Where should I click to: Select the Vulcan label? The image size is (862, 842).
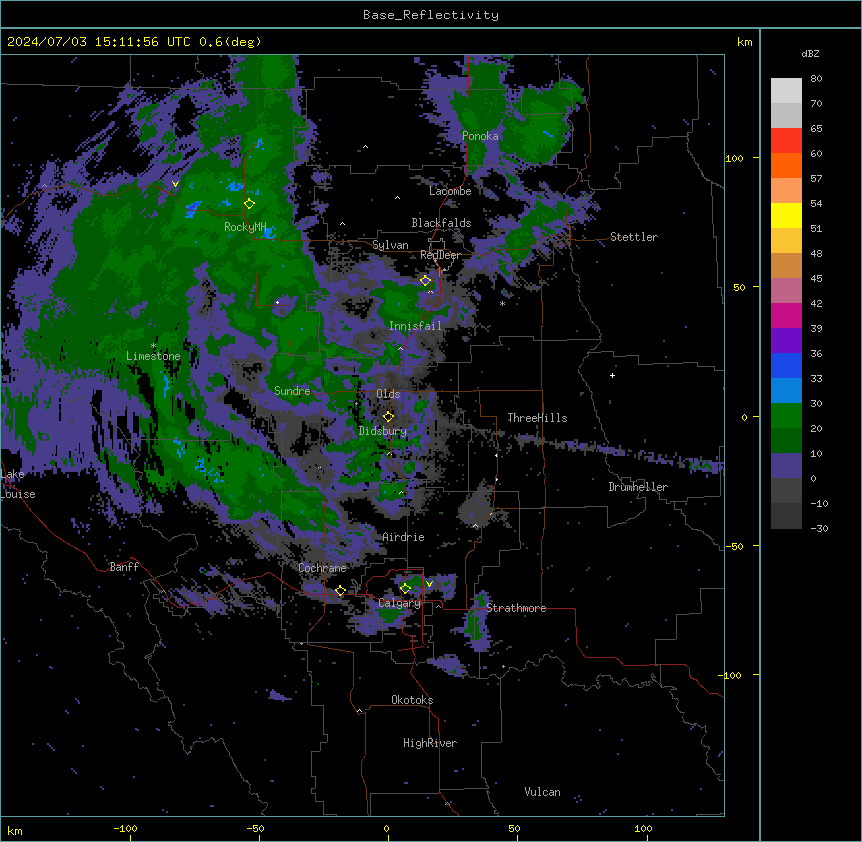click(543, 792)
